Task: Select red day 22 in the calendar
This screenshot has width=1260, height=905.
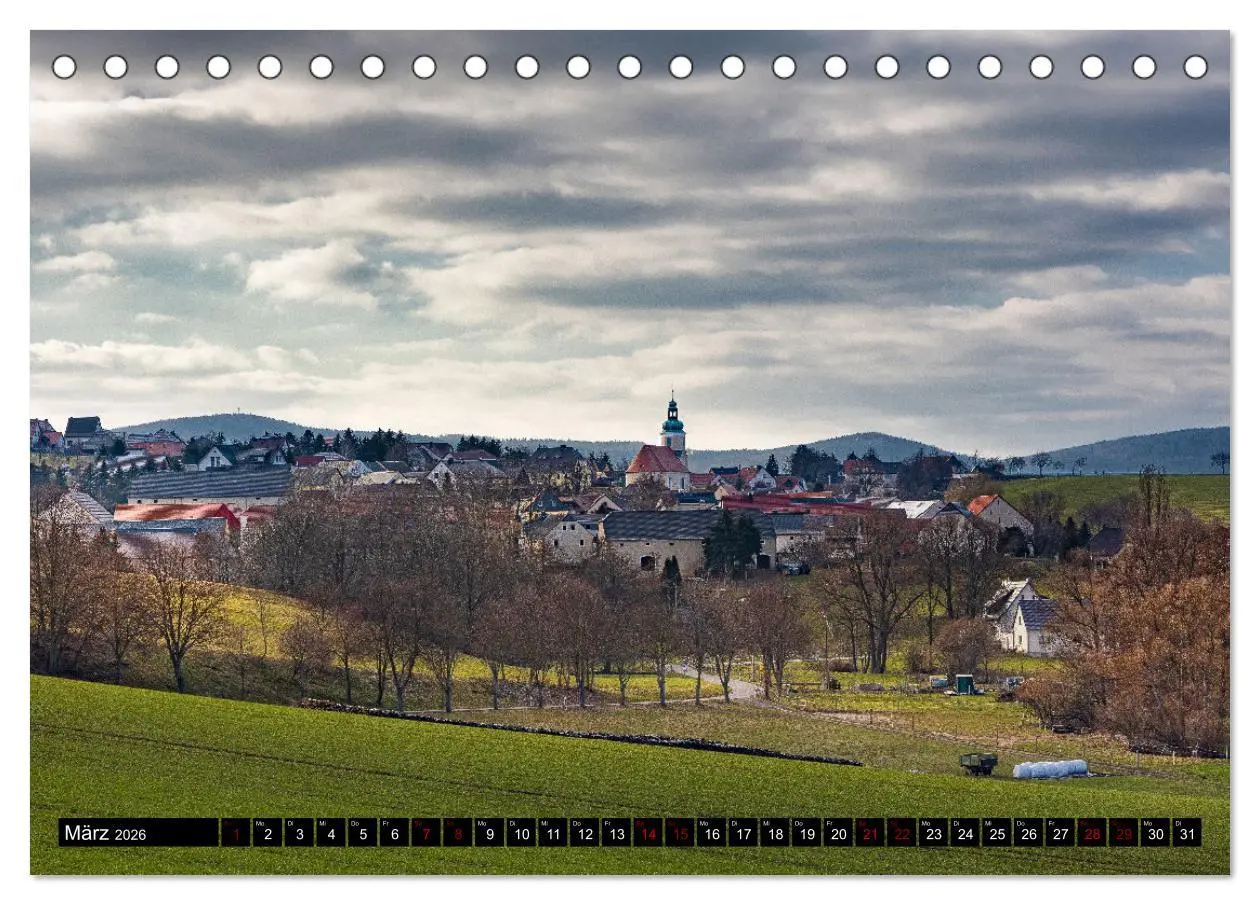Action: (x=902, y=833)
